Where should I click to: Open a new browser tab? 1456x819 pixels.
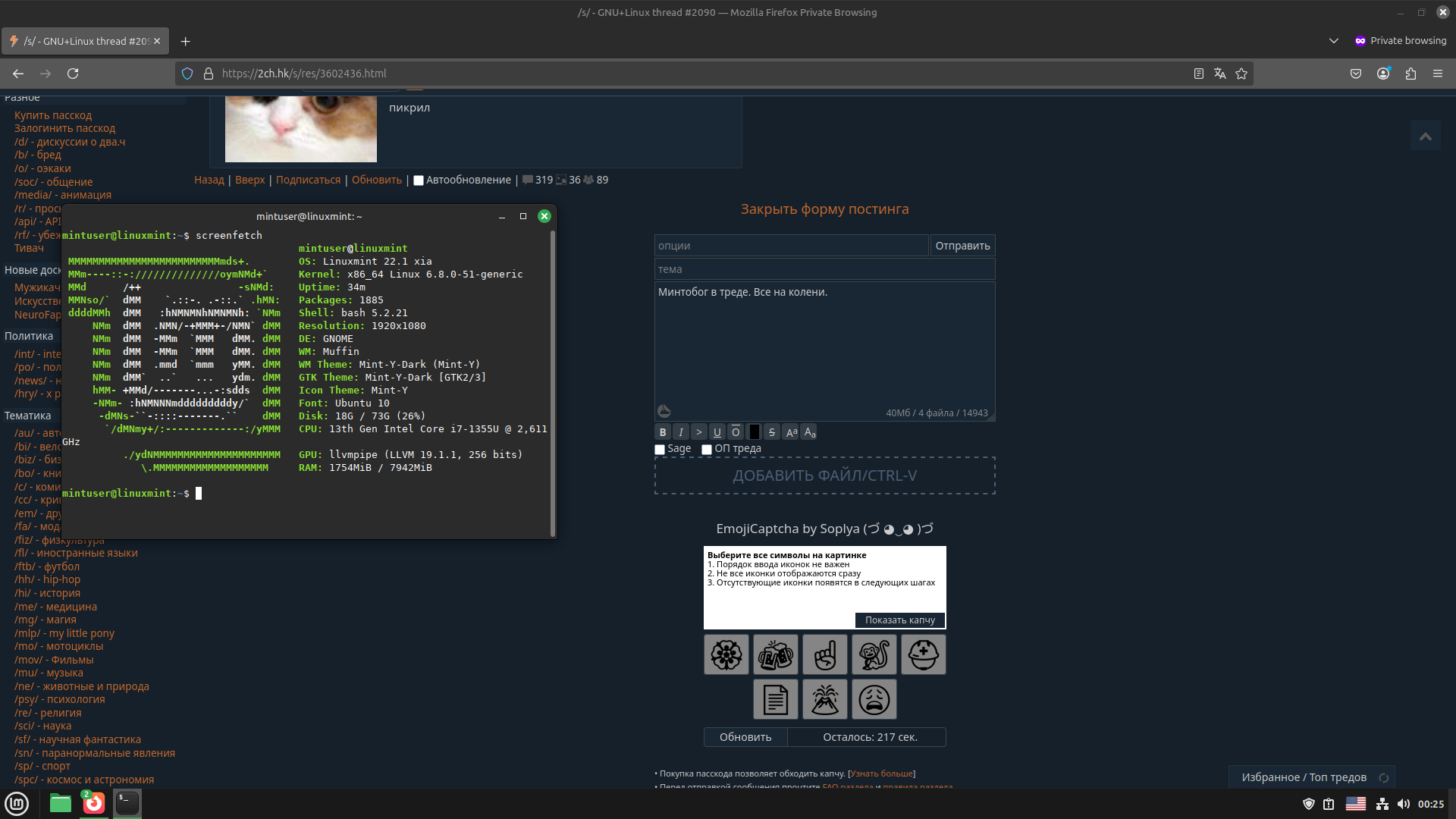coord(185,41)
